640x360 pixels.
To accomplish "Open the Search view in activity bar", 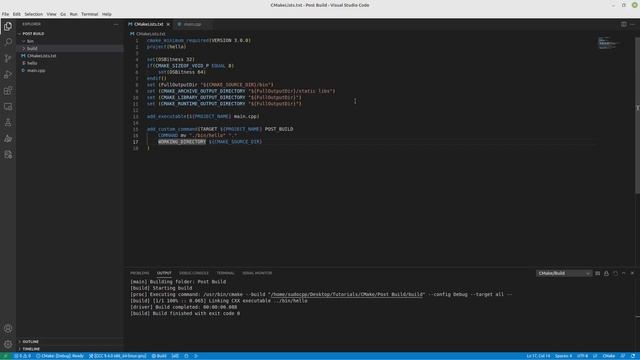I will pyautogui.click(x=8, y=42).
